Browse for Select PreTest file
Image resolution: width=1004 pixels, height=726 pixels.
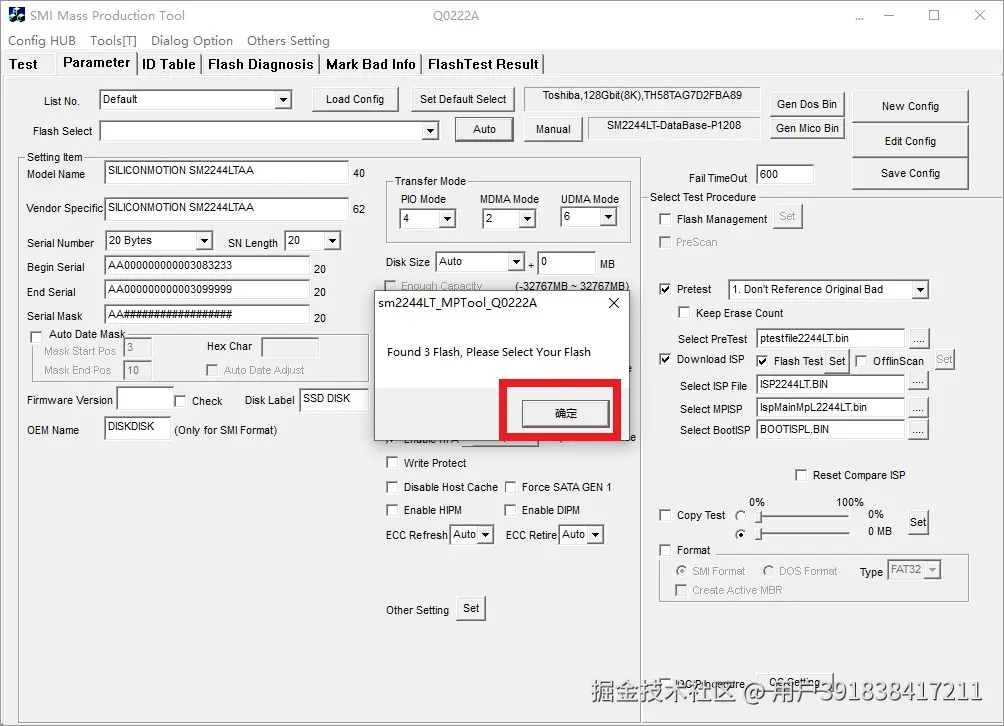(x=919, y=338)
